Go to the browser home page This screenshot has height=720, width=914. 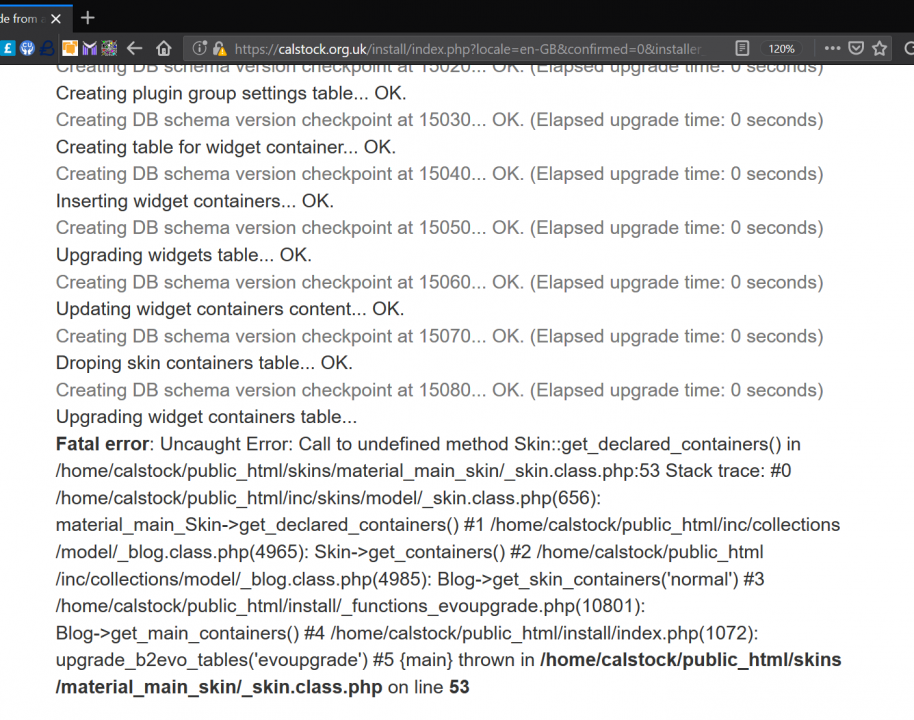pyautogui.click(x=164, y=48)
